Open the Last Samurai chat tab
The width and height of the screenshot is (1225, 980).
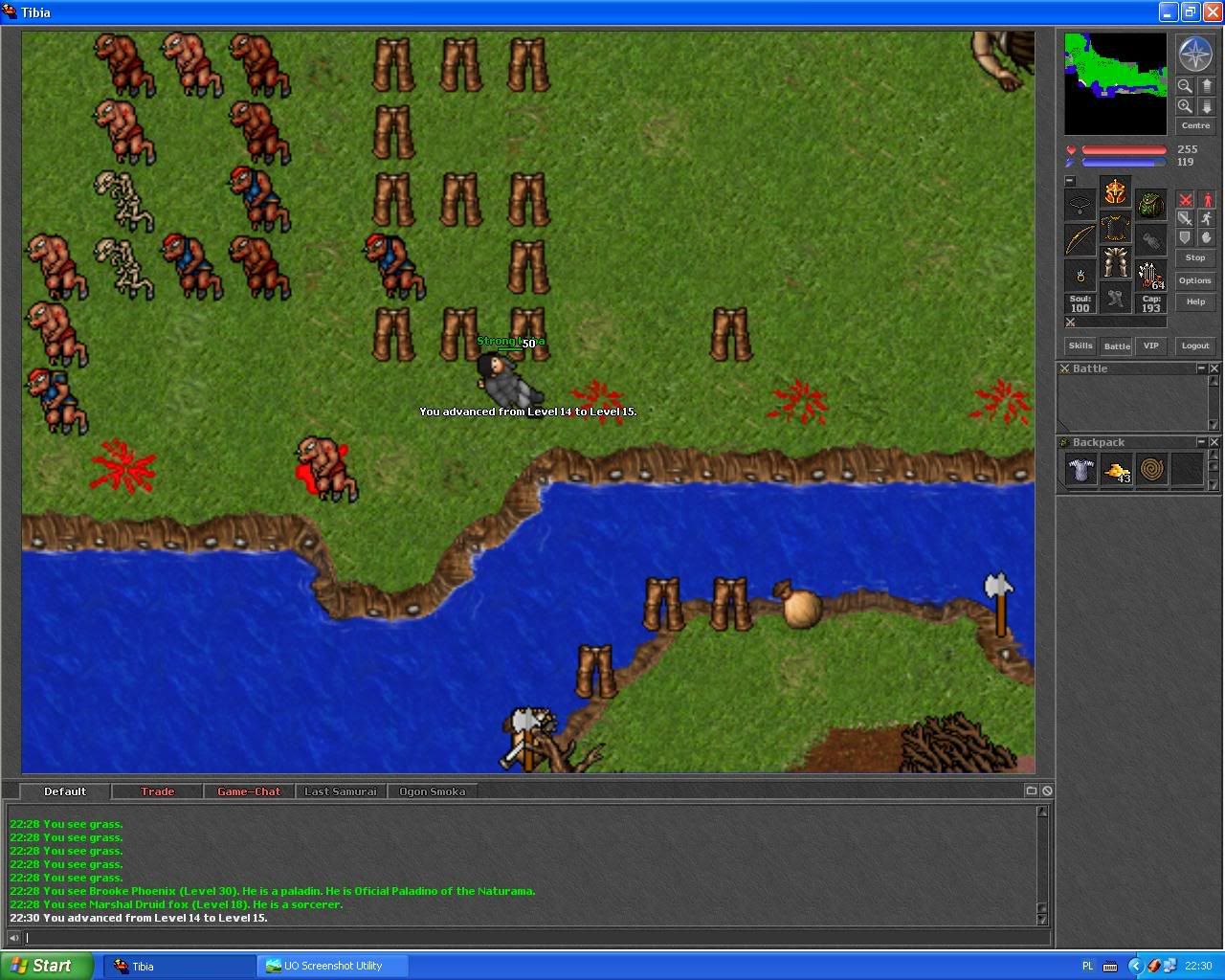(341, 791)
